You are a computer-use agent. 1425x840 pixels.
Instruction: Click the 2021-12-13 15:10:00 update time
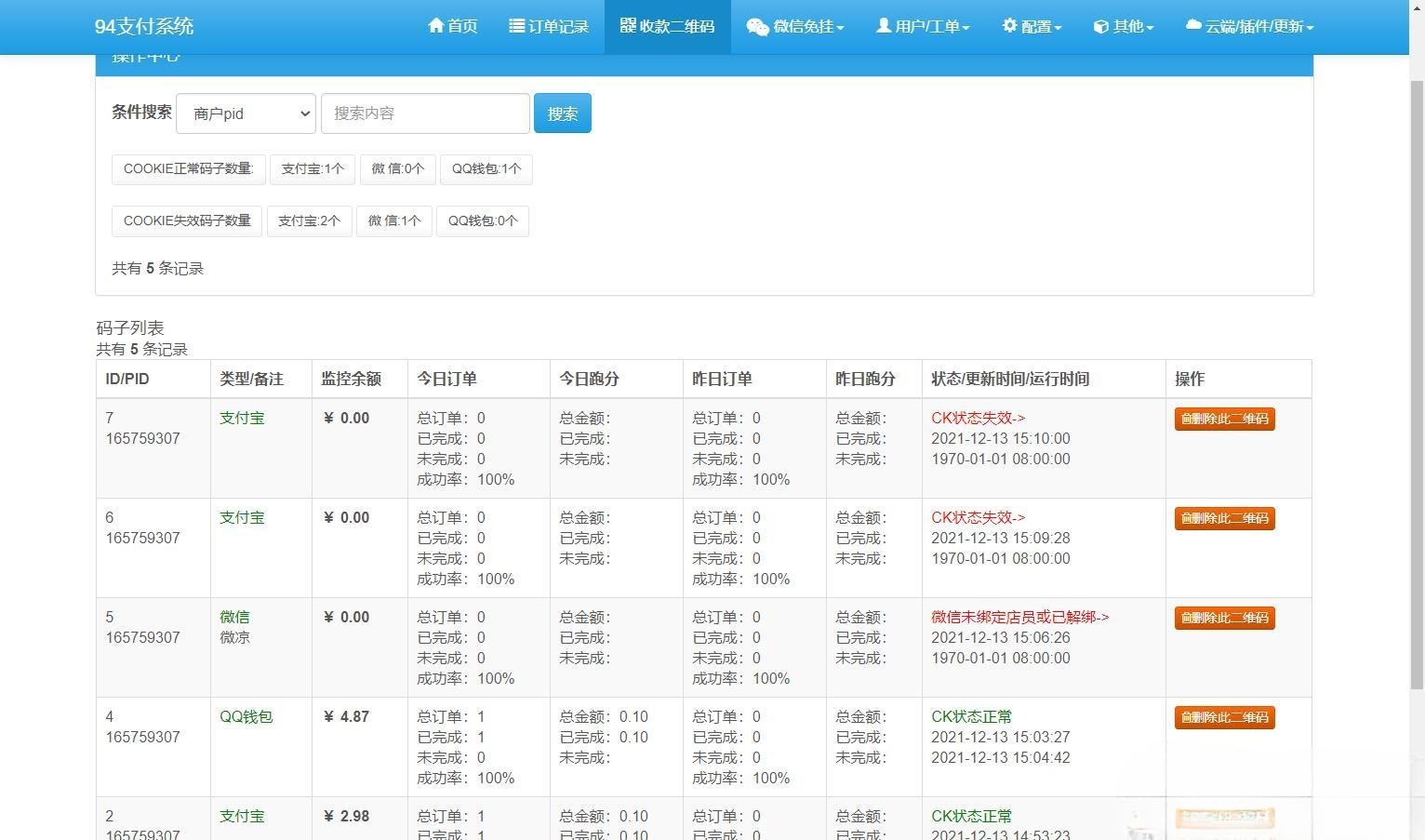tap(1001, 439)
